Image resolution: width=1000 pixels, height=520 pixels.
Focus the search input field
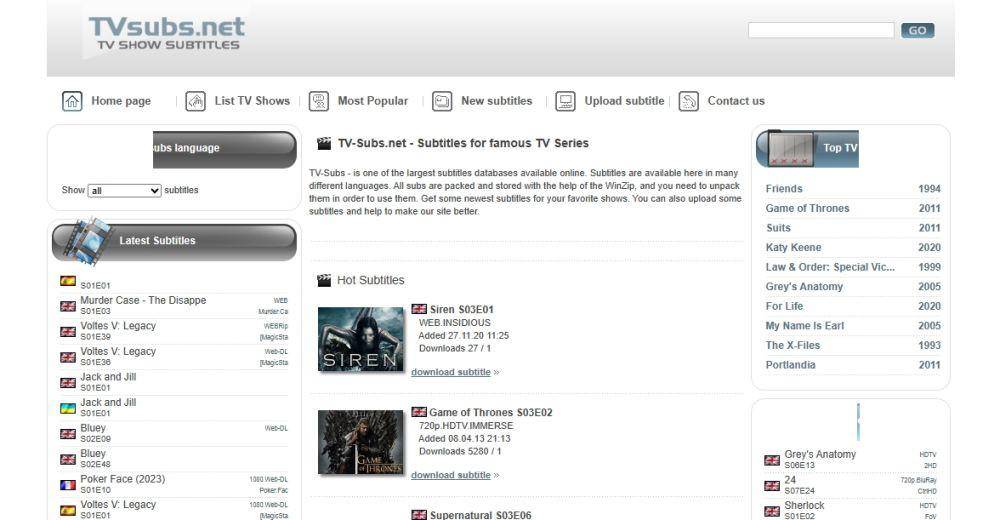coord(821,30)
